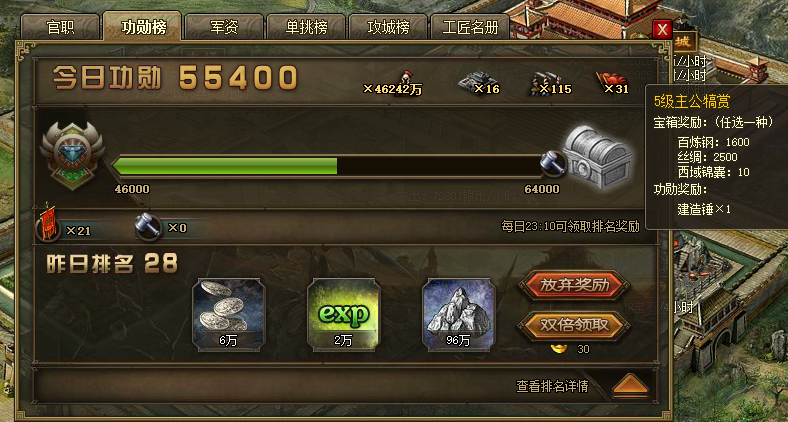The image size is (788, 422).
Task: Switch to the 官职 tab
Action: [x=60, y=27]
